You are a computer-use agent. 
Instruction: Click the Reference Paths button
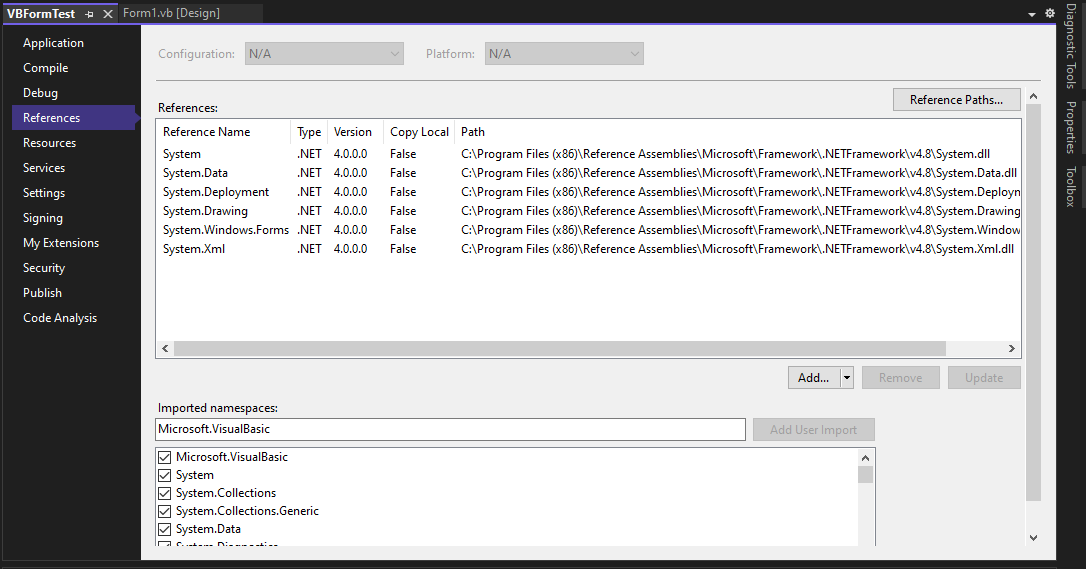[x=956, y=100]
